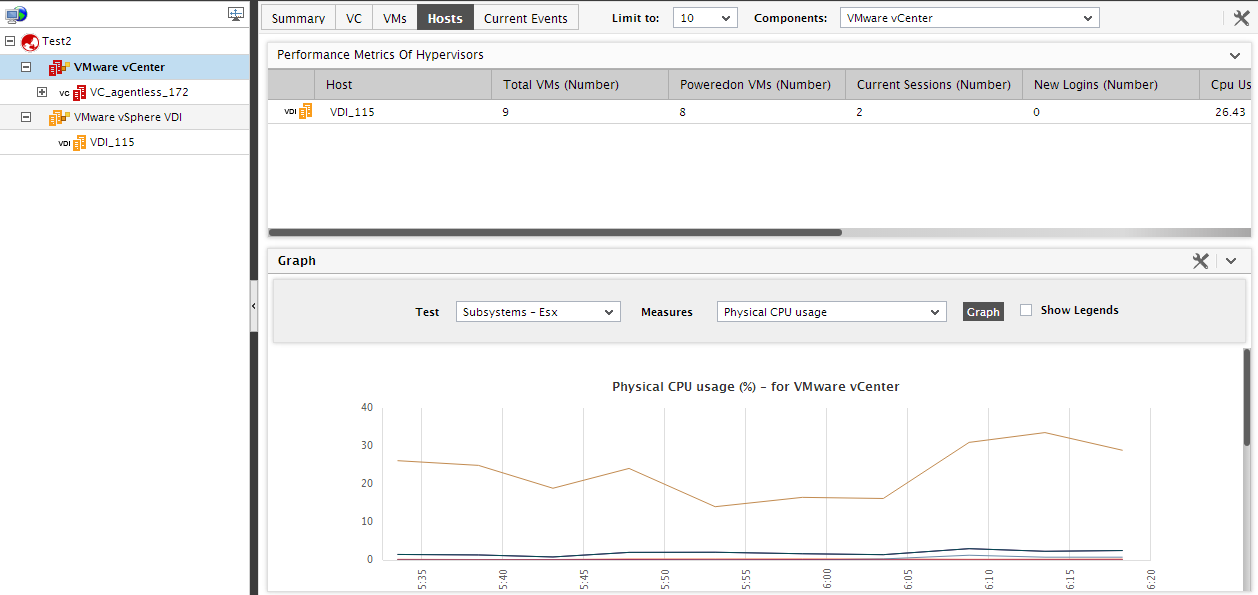Sort by New Logins (Number) column header

(x=1110, y=85)
